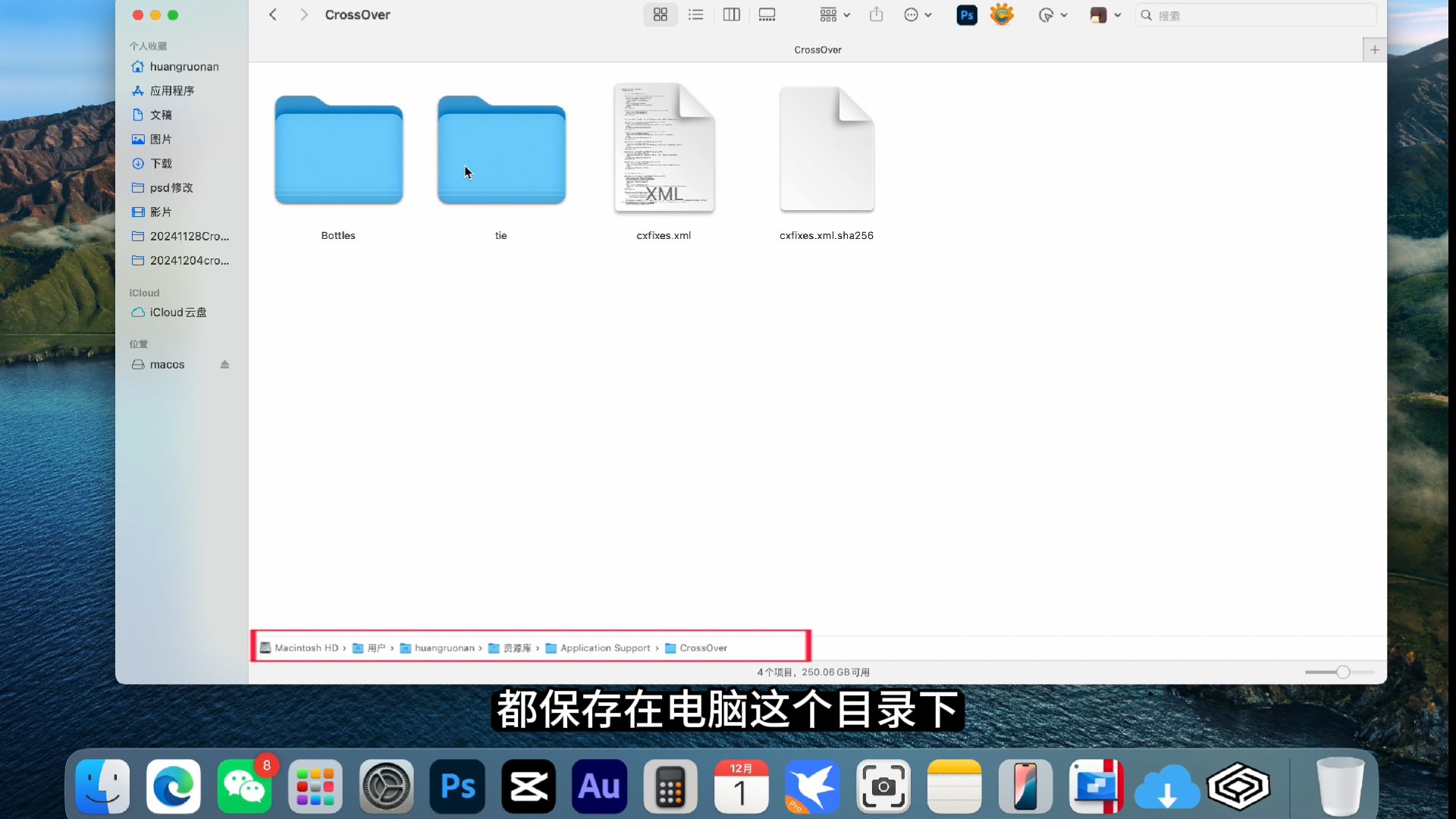Viewport: 1456px width, 819px height.
Task: Click the Photoshop icon in Finder toolbar
Action: [967, 15]
